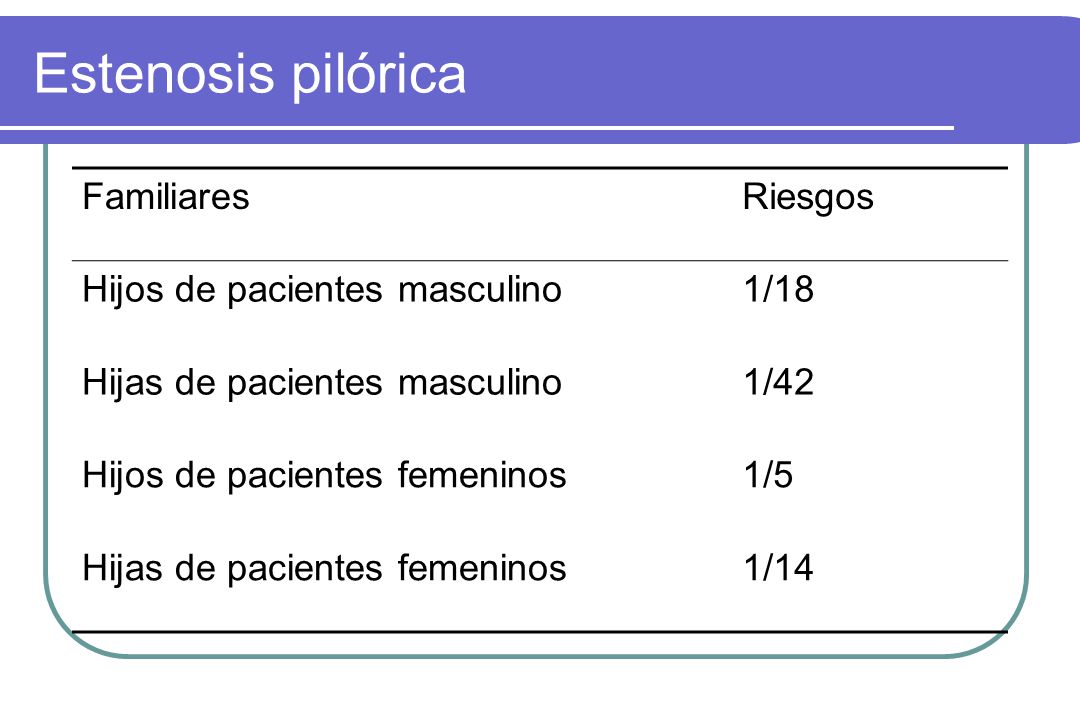1080x720 pixels.
Task: Click the table's bottom black border line
Action: point(539,631)
